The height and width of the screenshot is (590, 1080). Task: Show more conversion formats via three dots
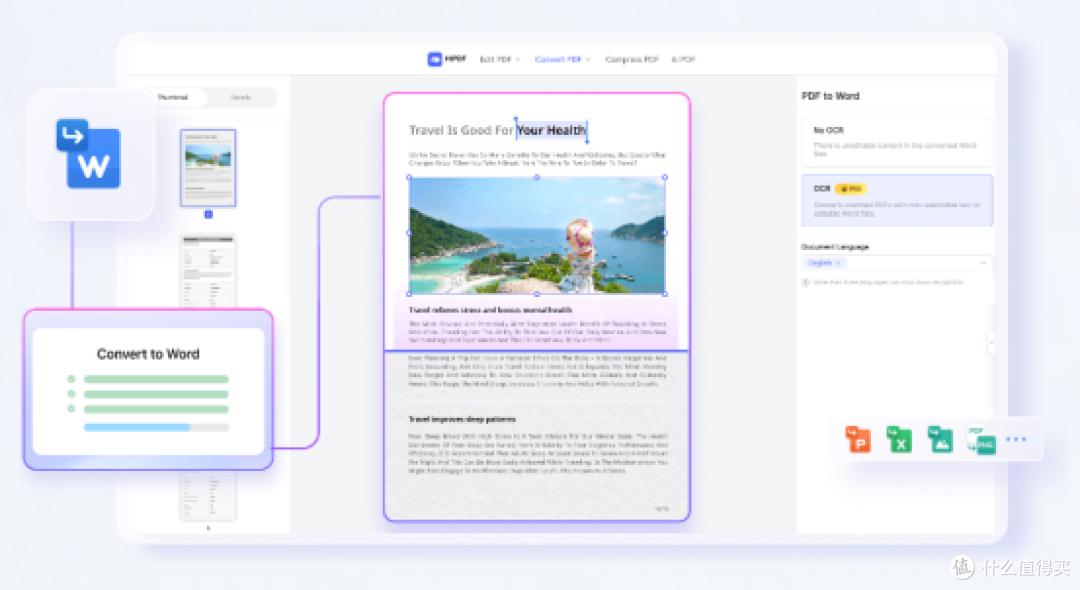coord(1016,439)
